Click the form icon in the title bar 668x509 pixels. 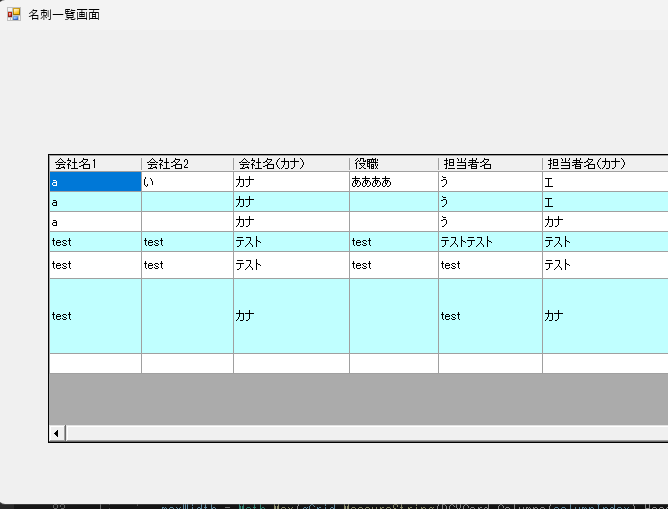pyautogui.click(x=14, y=14)
